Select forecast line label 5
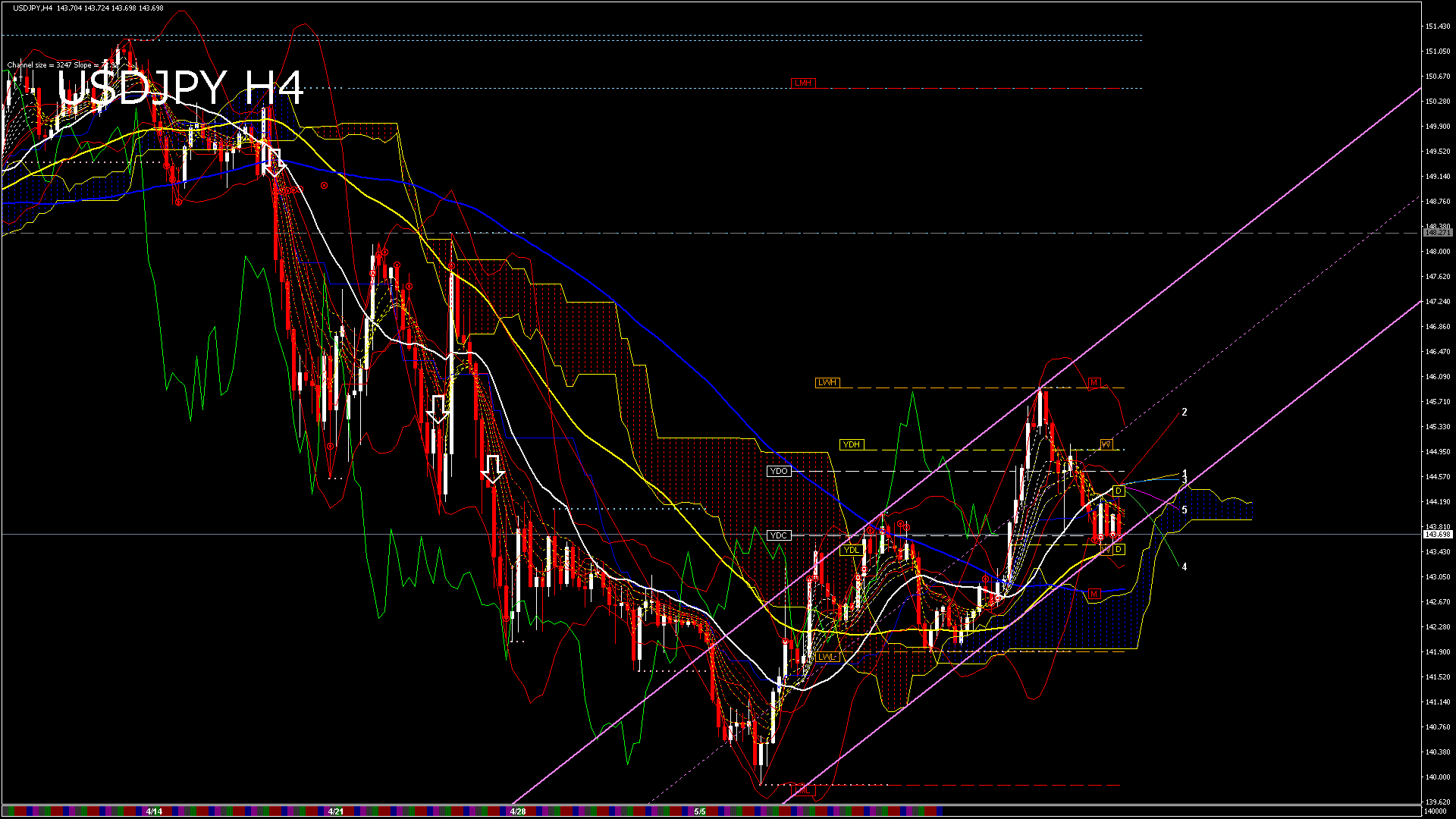The image size is (1456, 819). click(x=1185, y=510)
